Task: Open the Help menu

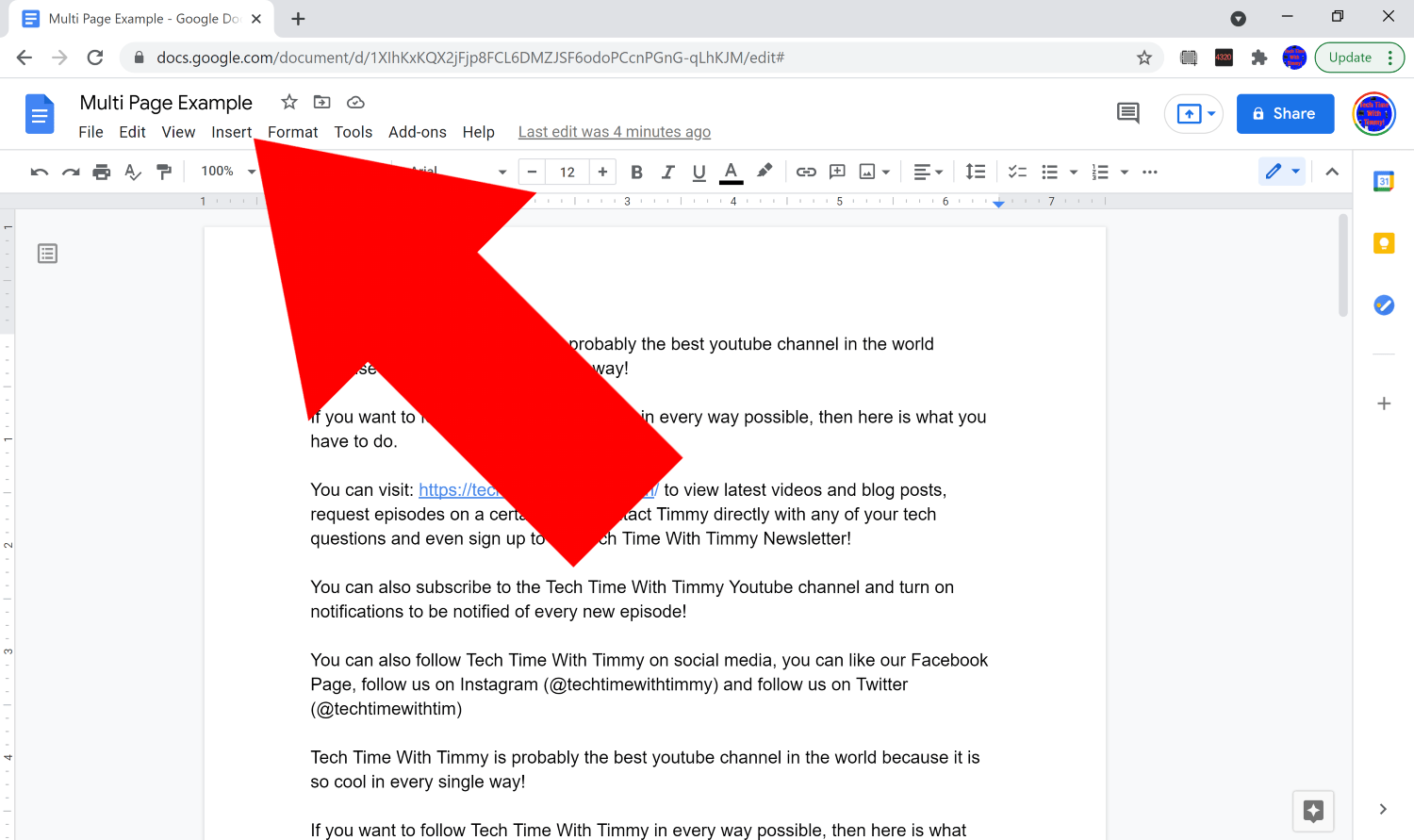Action: coord(479,132)
